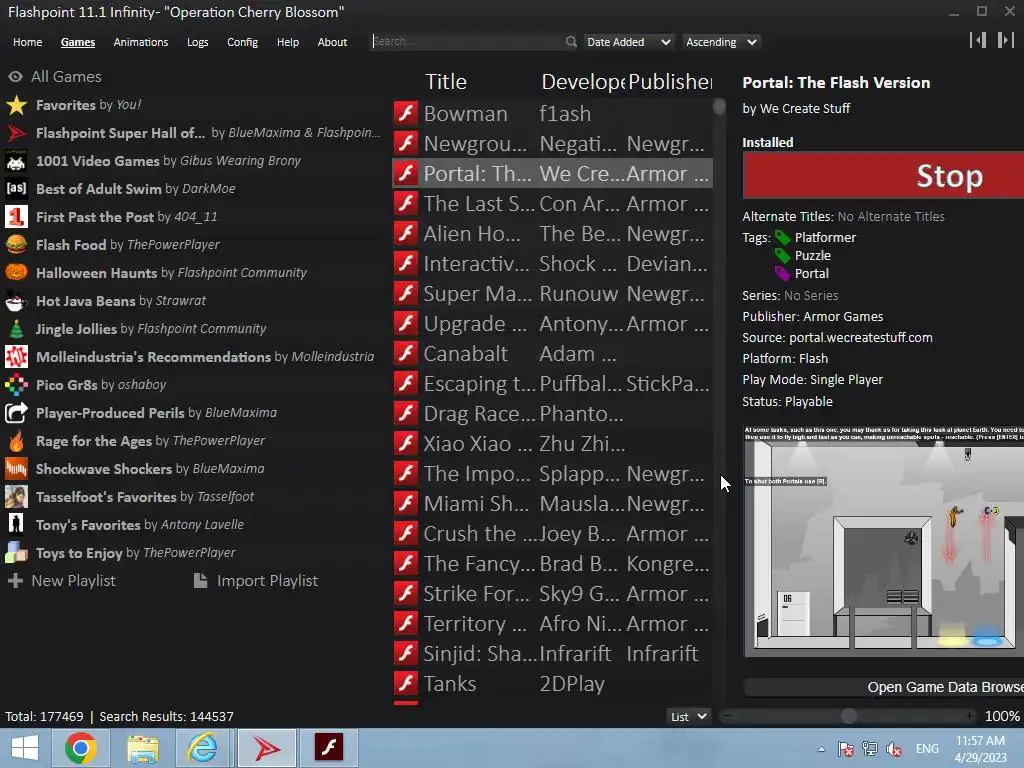1024x768 pixels.
Task: Click the Player-Produced Perils share icon
Action: pyautogui.click(x=16, y=413)
